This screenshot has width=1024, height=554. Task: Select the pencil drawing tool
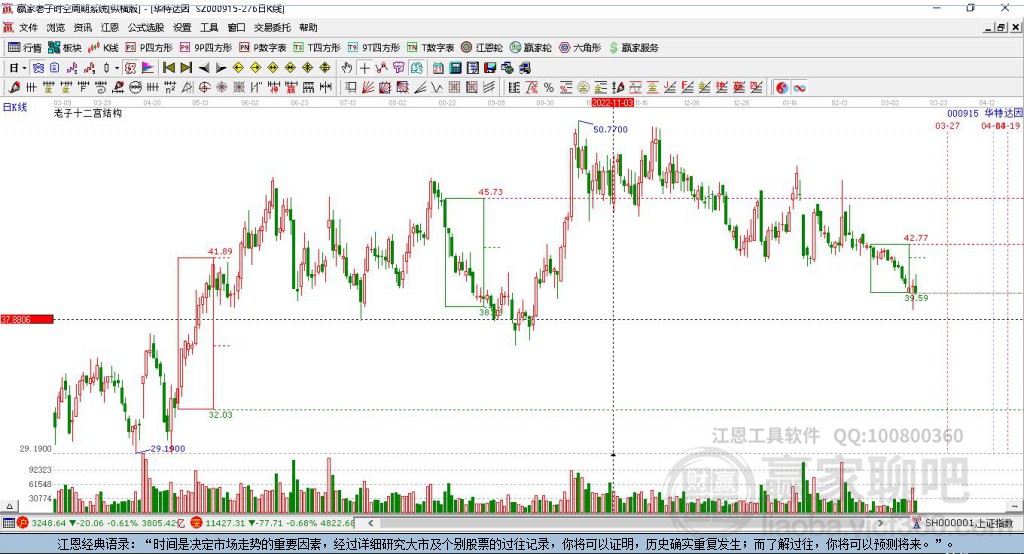coord(14,88)
